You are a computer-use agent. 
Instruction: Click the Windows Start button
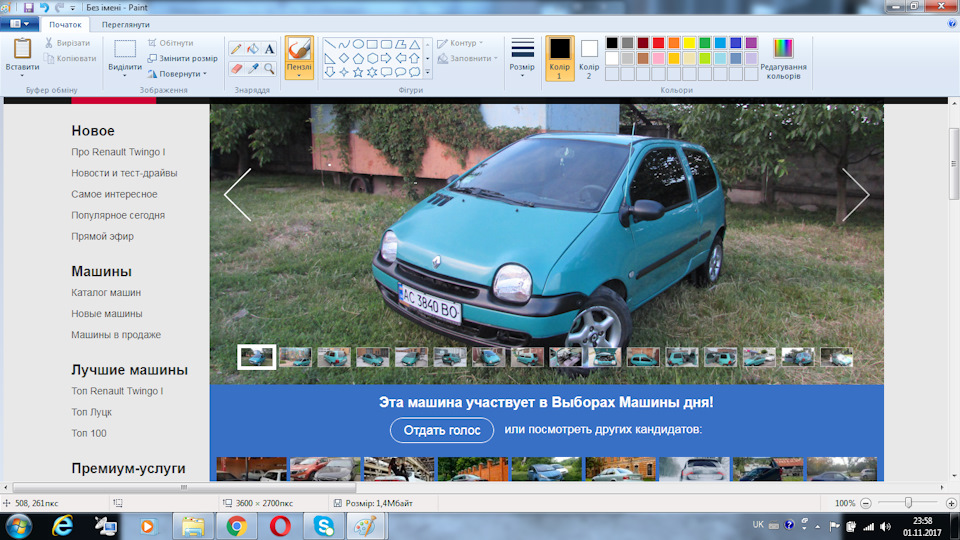click(x=18, y=526)
